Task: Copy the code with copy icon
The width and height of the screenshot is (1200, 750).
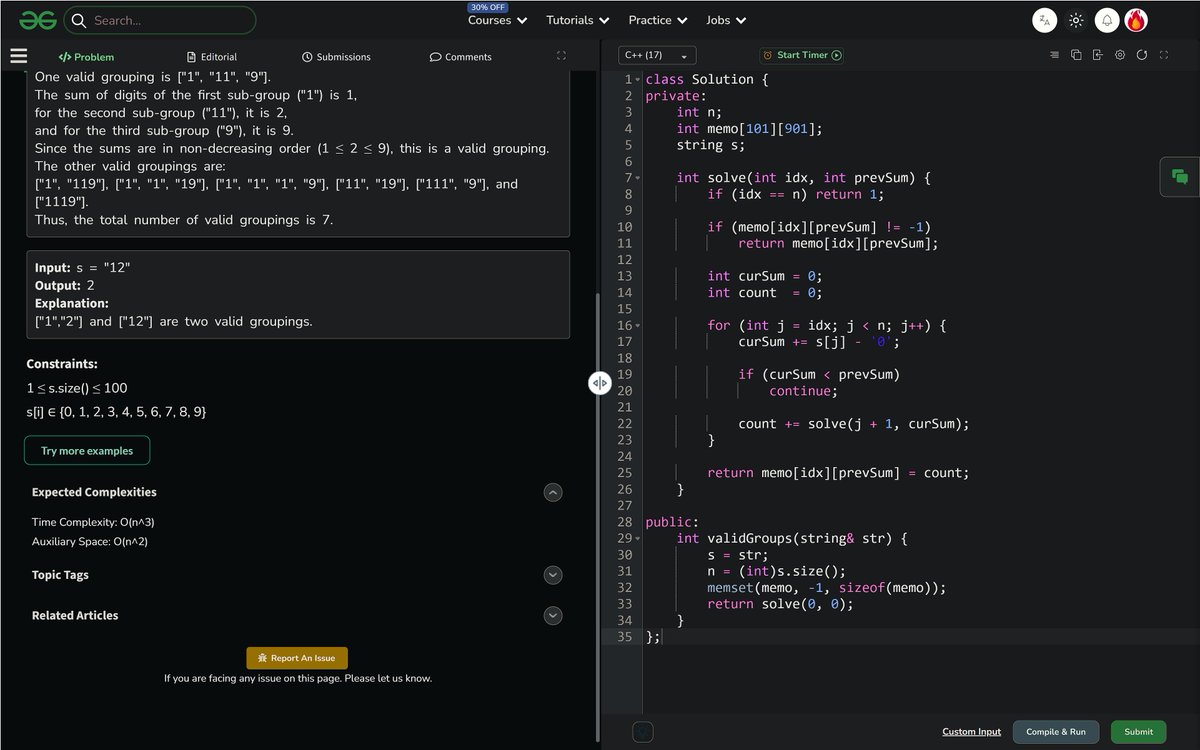Action: pos(1076,55)
